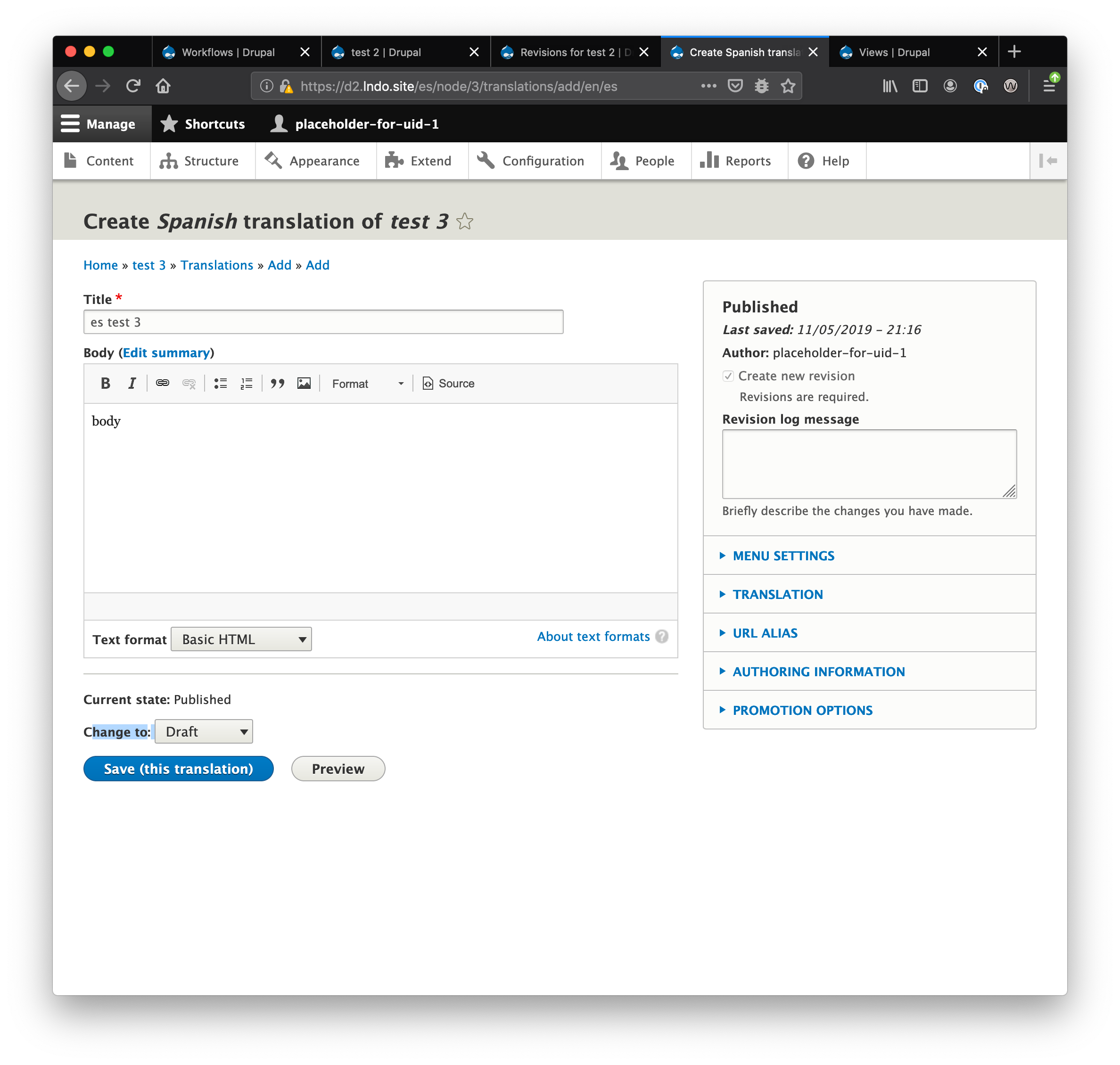
Task: Open the Change to Draft dropdown
Action: 203,731
